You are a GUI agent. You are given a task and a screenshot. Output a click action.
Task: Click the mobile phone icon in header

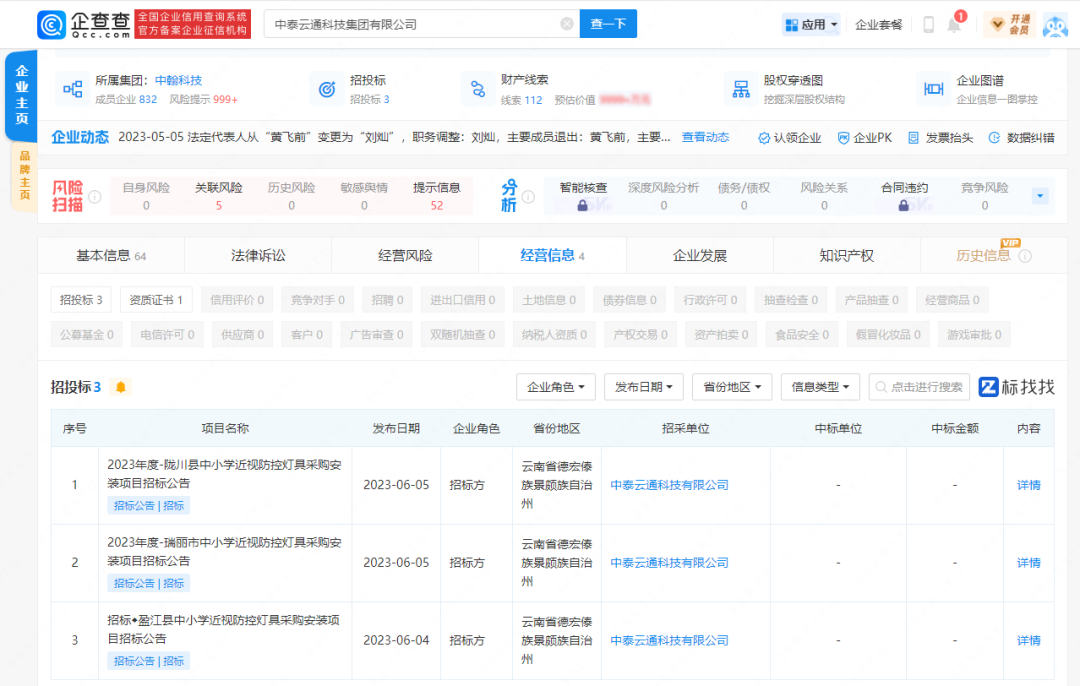tap(928, 25)
